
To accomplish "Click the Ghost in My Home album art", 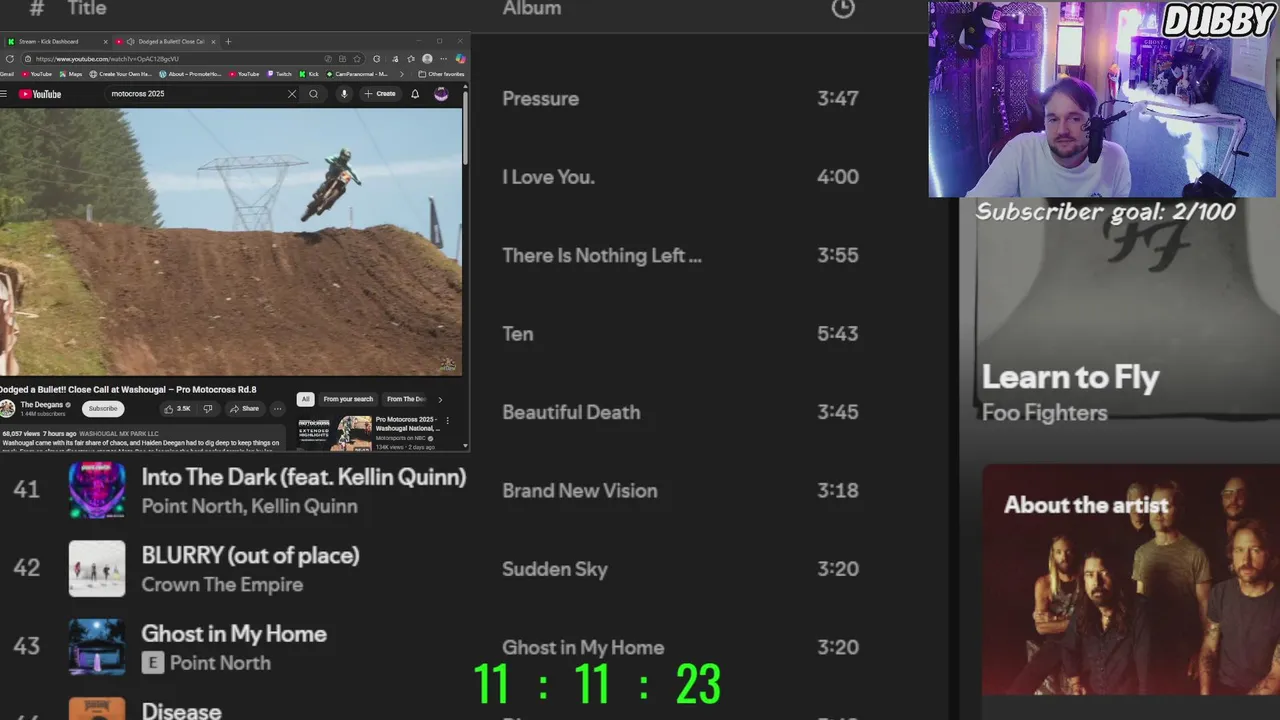I will pos(97,647).
